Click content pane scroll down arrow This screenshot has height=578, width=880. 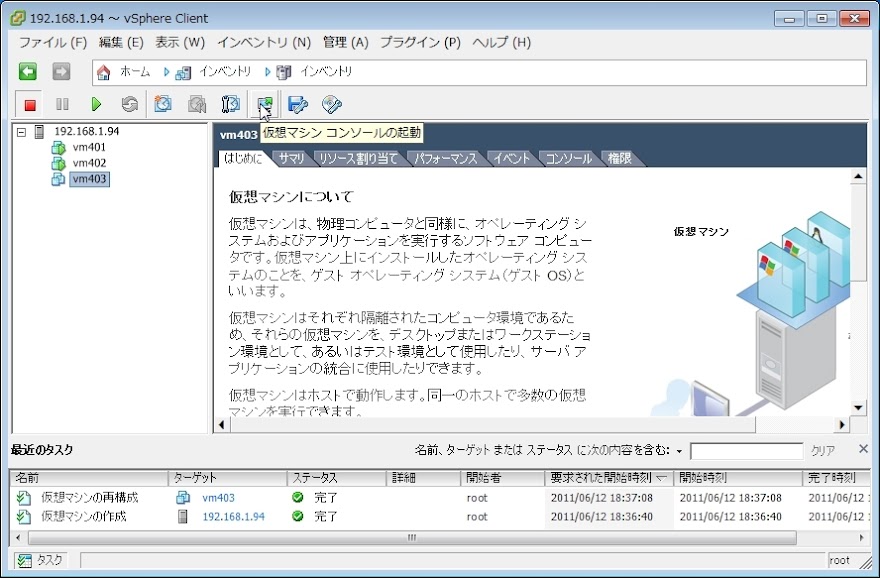[x=858, y=409]
